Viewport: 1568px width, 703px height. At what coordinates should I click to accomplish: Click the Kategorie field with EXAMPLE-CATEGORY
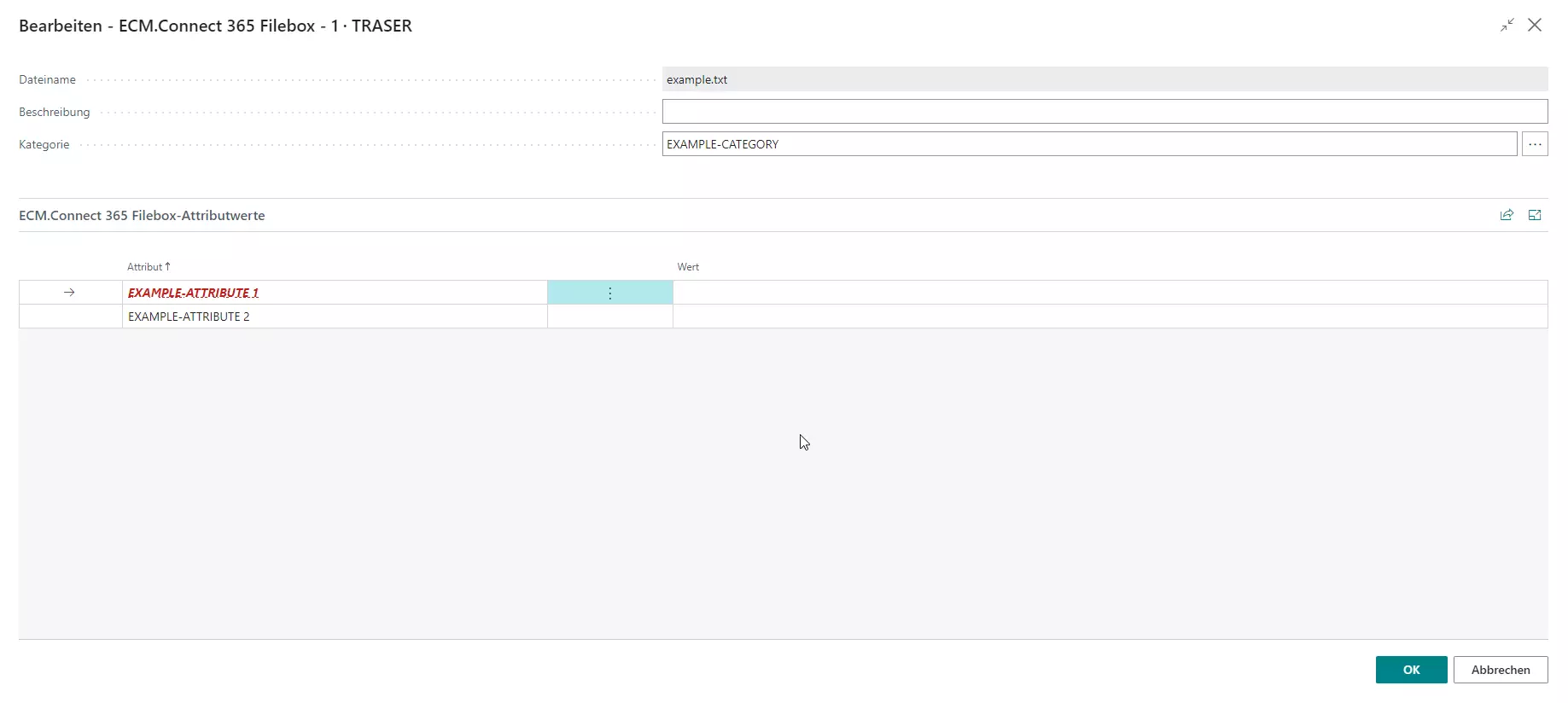(1088, 144)
